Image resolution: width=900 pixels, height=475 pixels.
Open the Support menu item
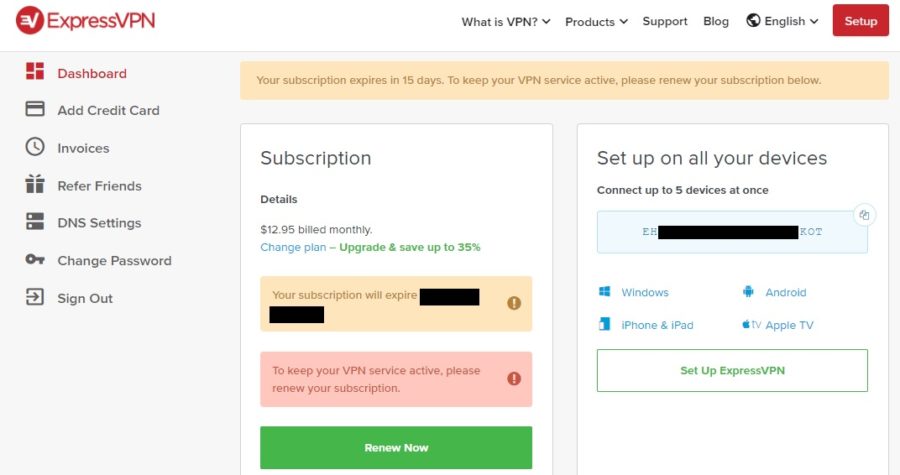coord(665,21)
